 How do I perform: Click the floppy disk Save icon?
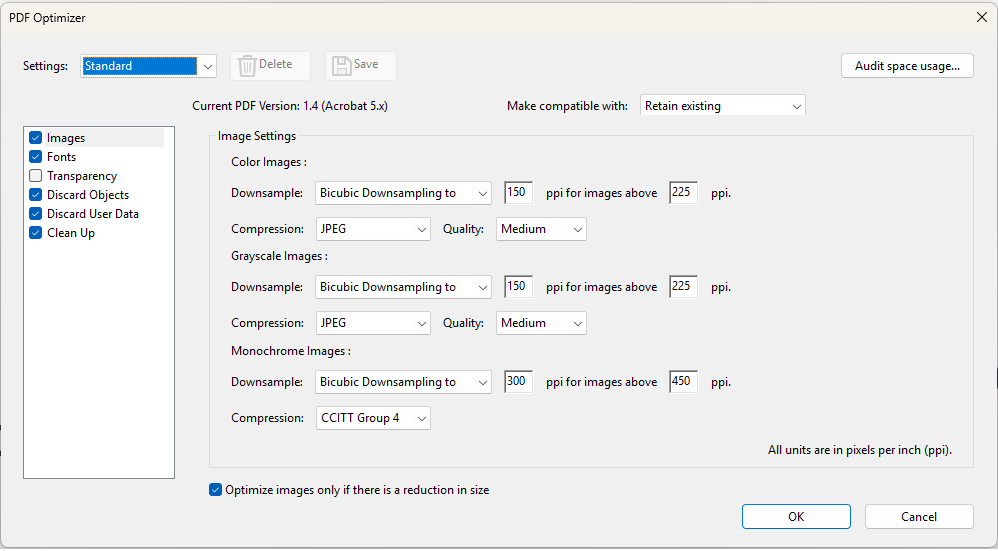click(x=342, y=66)
